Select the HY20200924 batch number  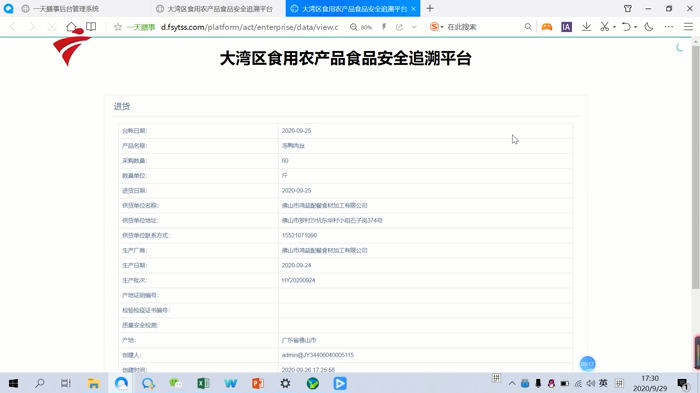coord(298,280)
